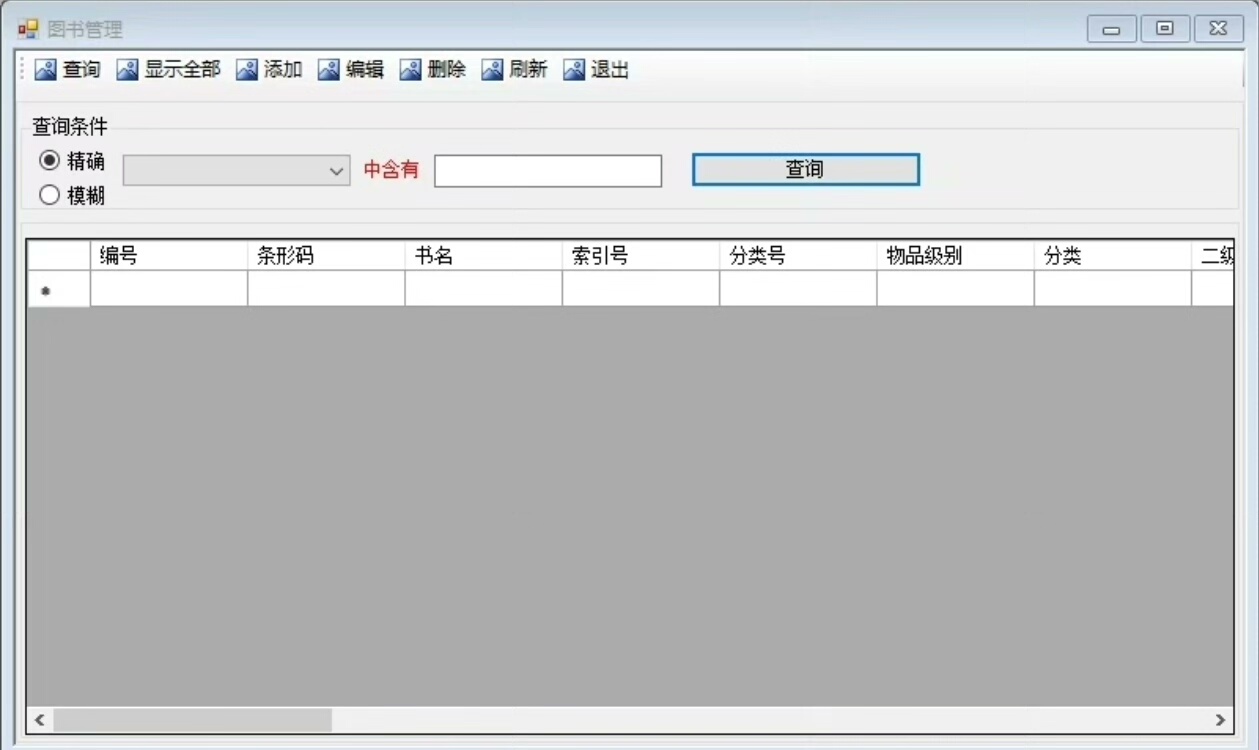The width and height of the screenshot is (1259, 750).
Task: Minimize the 图书管理 window
Action: (1112, 29)
